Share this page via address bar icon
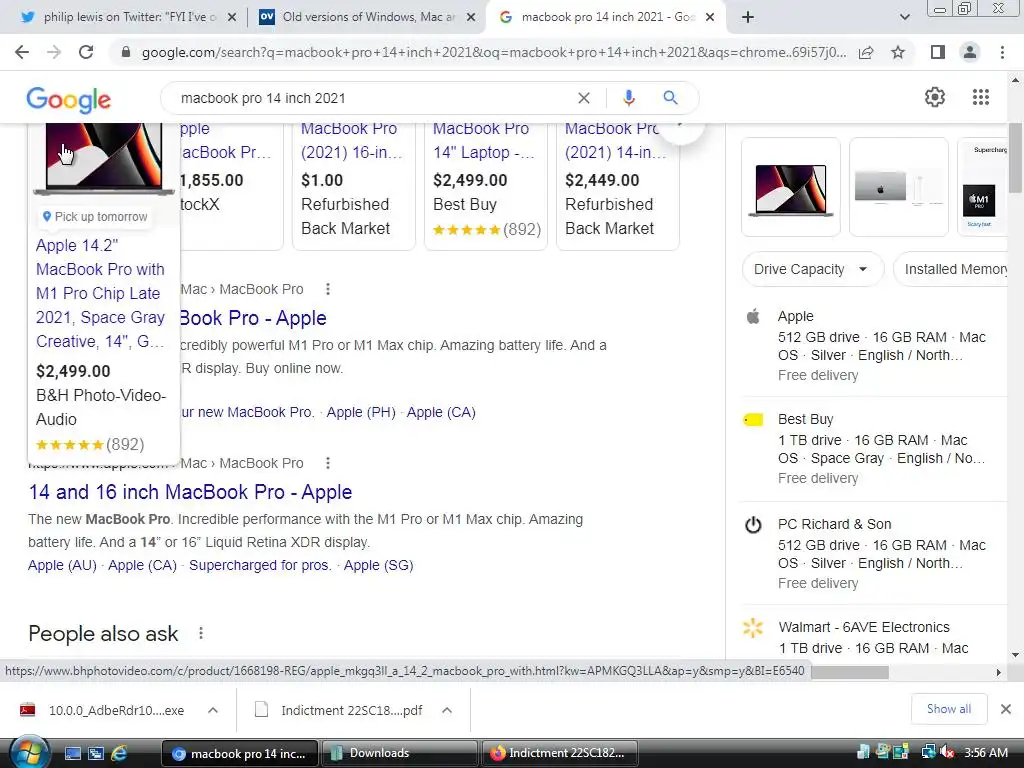 pyautogui.click(x=866, y=52)
